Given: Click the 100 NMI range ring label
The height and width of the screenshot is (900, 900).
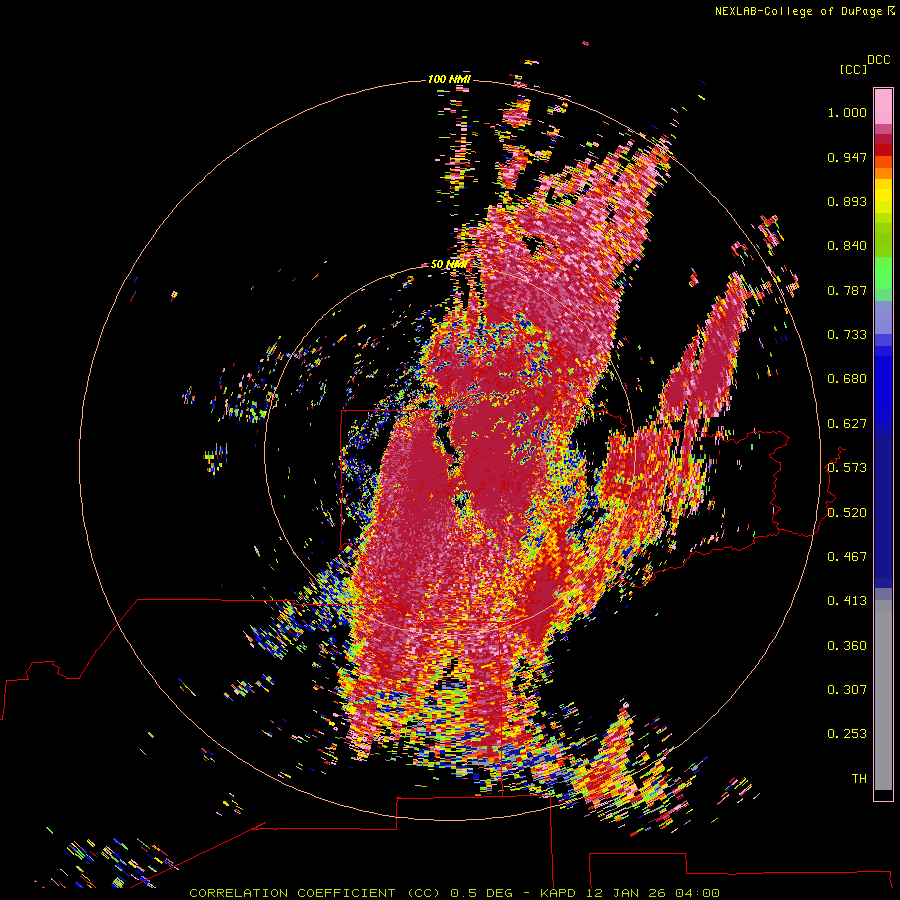Looking at the screenshot, I should coord(449,79).
